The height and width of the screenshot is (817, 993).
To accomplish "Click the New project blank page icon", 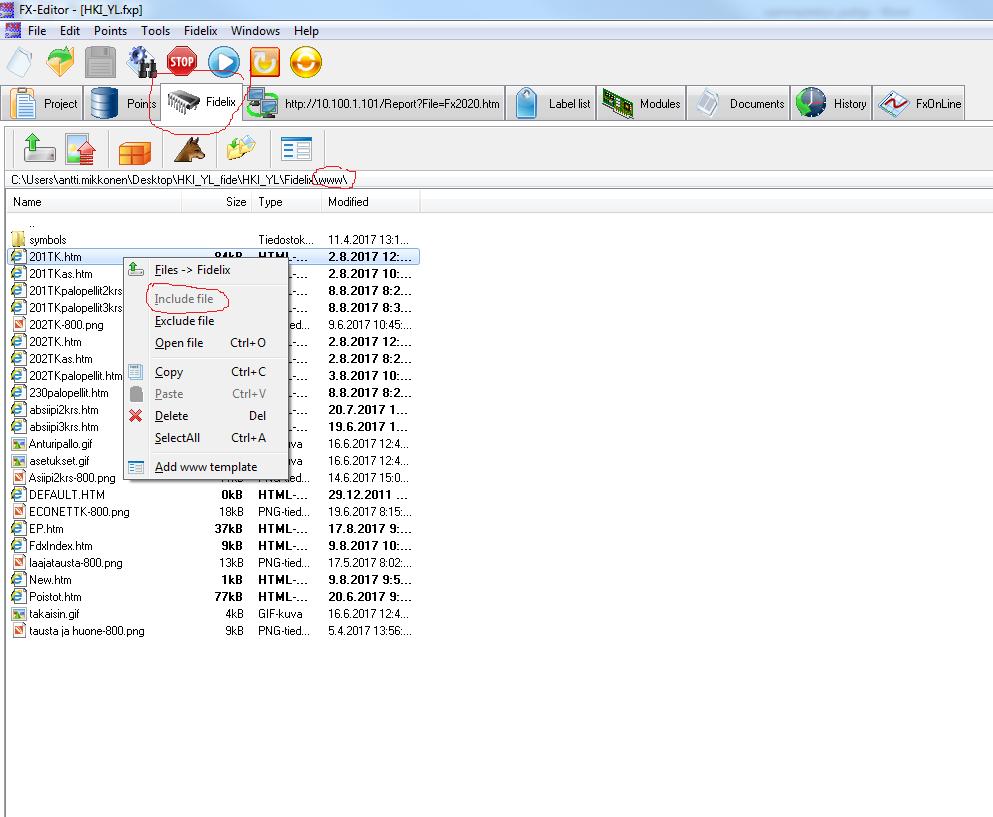I will [20, 62].
